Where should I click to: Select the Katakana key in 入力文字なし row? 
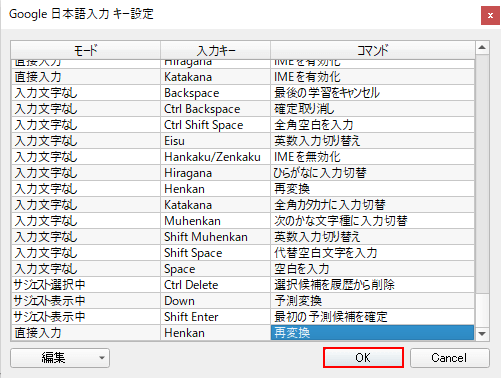tap(216, 205)
